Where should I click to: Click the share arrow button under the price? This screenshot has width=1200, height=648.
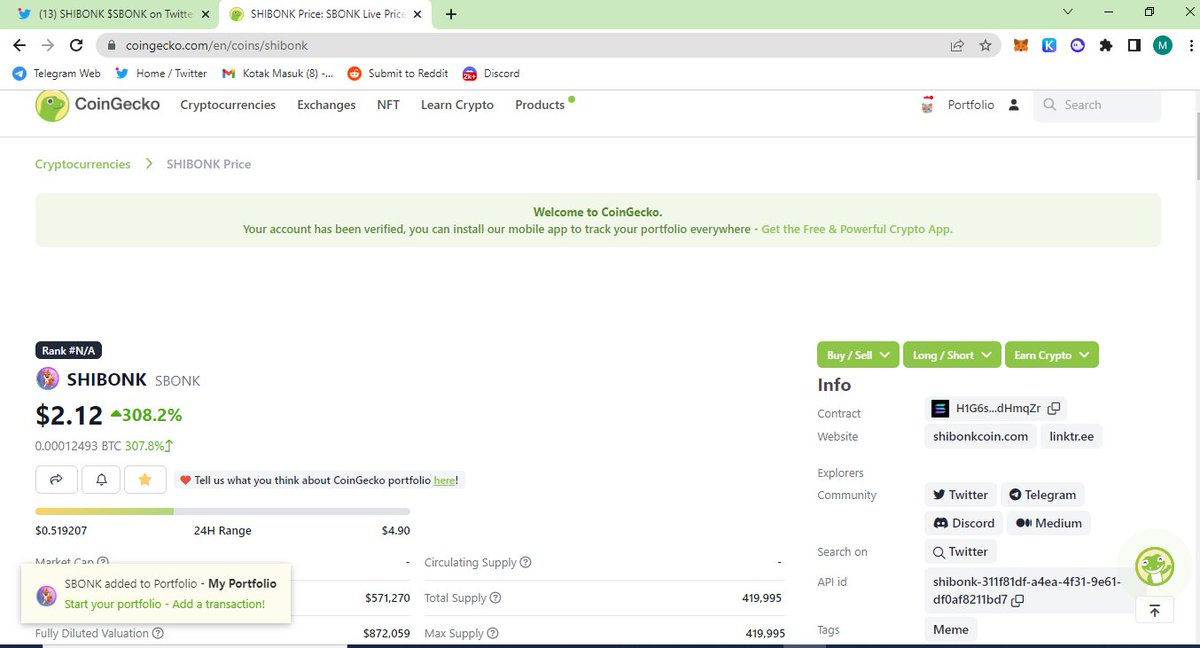(57, 480)
